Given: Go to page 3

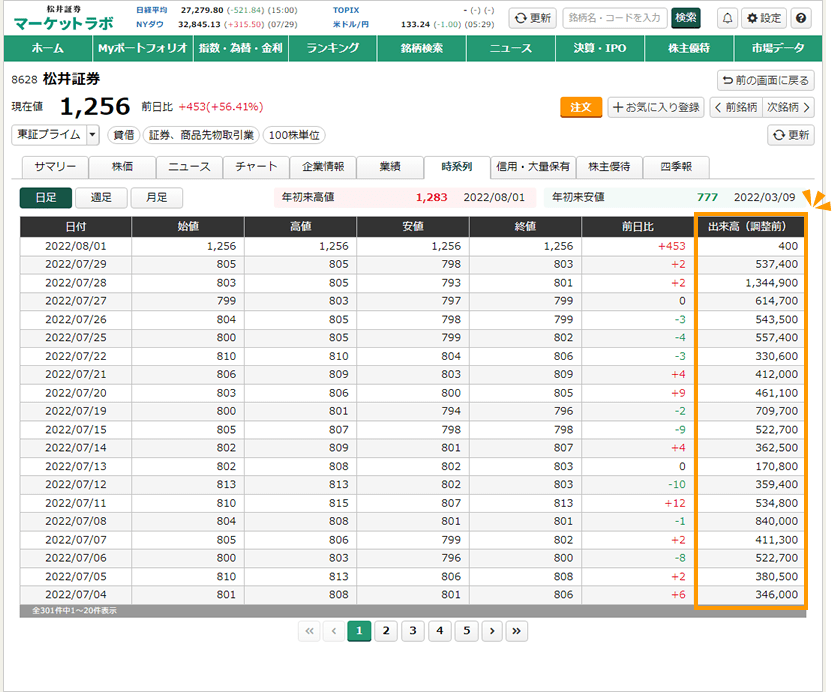Looking at the screenshot, I should [412, 631].
